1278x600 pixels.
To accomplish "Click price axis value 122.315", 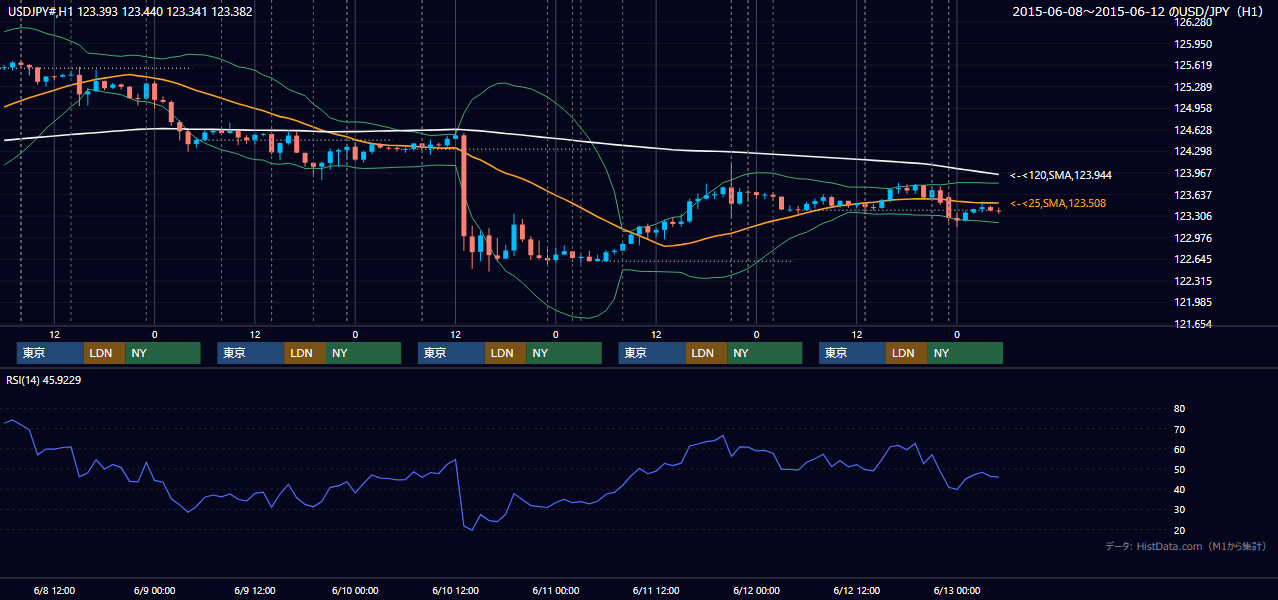I will click(x=1193, y=281).
